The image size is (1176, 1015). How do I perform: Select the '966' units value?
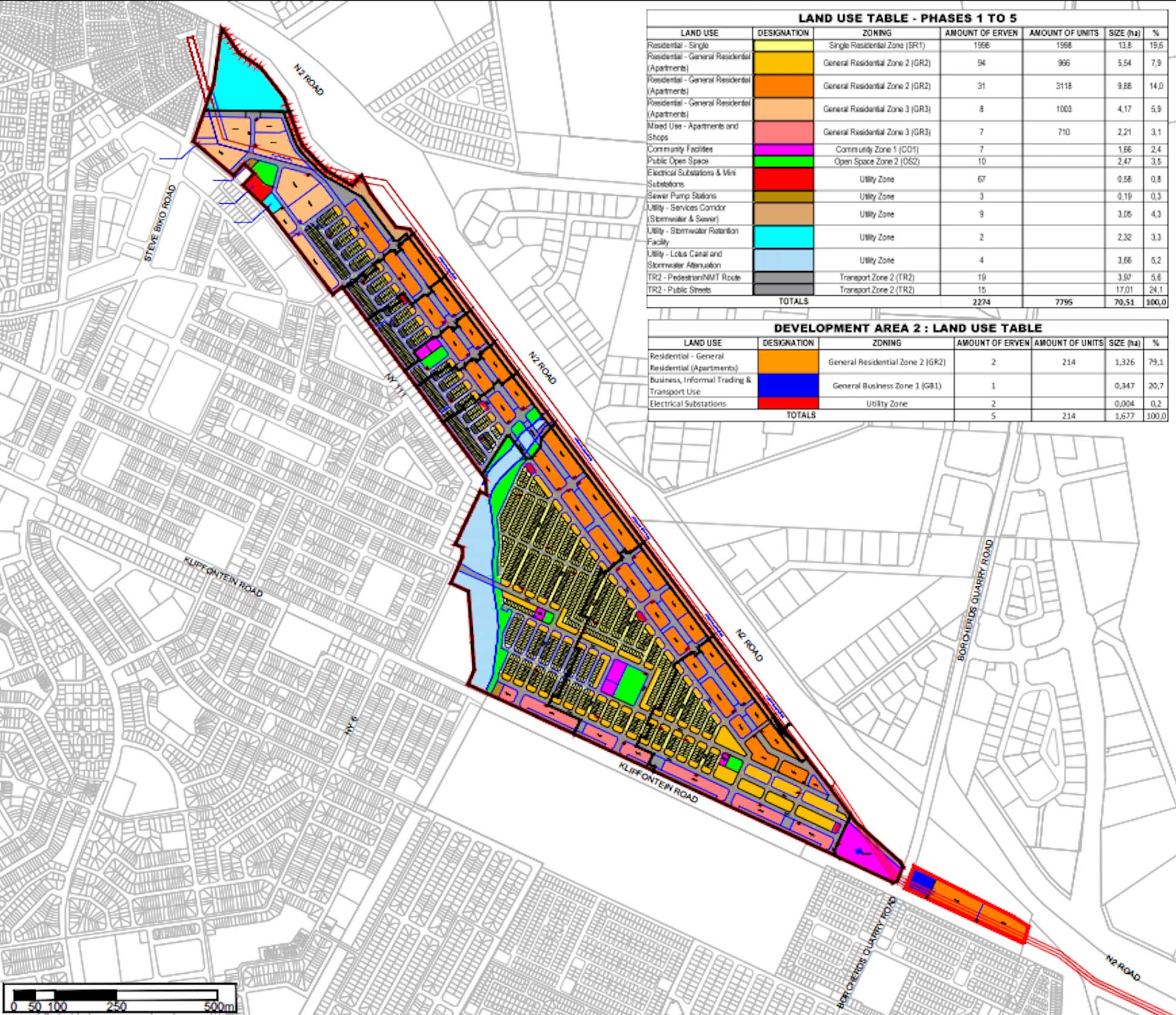[x=1064, y=63]
